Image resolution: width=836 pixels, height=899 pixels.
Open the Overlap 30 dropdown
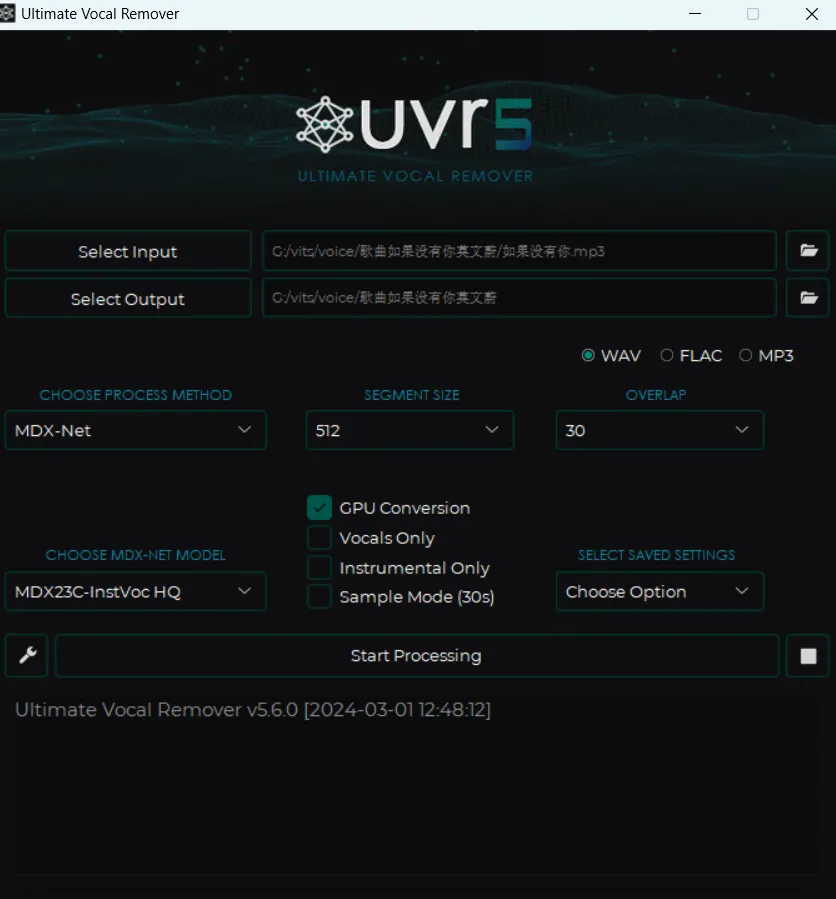pyautogui.click(x=660, y=430)
